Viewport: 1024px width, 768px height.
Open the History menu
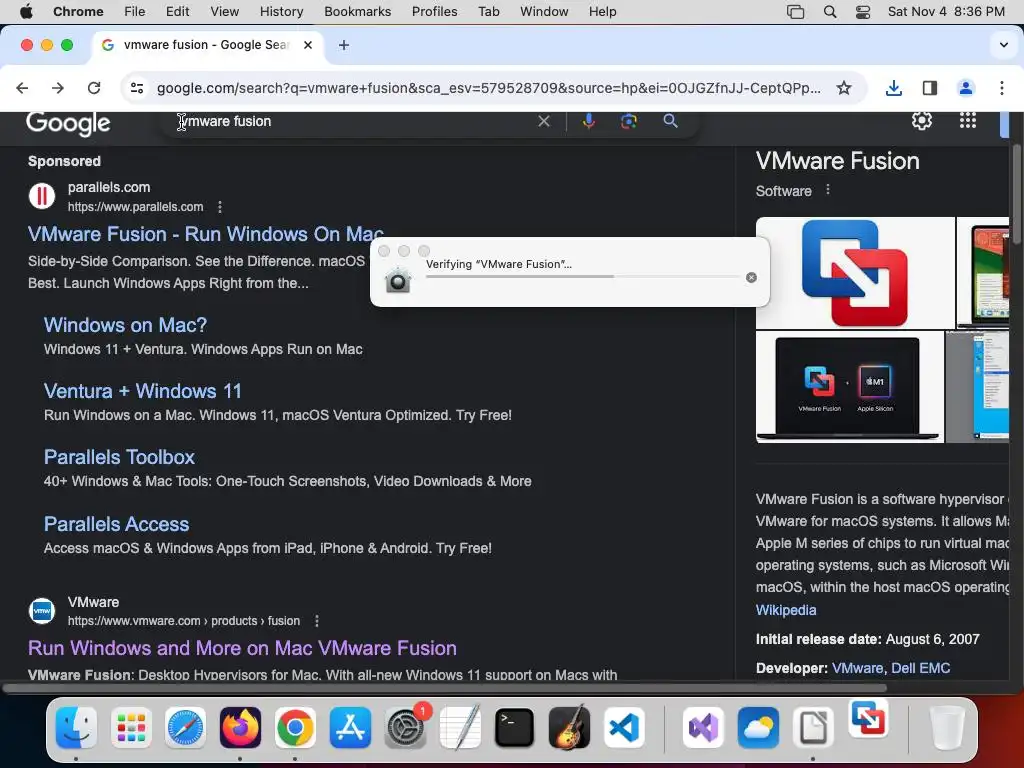pos(281,12)
